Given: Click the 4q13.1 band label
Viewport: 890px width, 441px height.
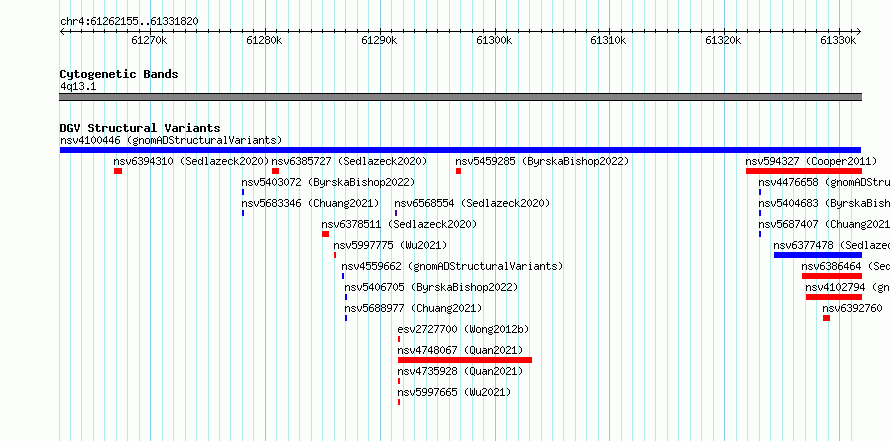Looking at the screenshot, I should 78,86.
